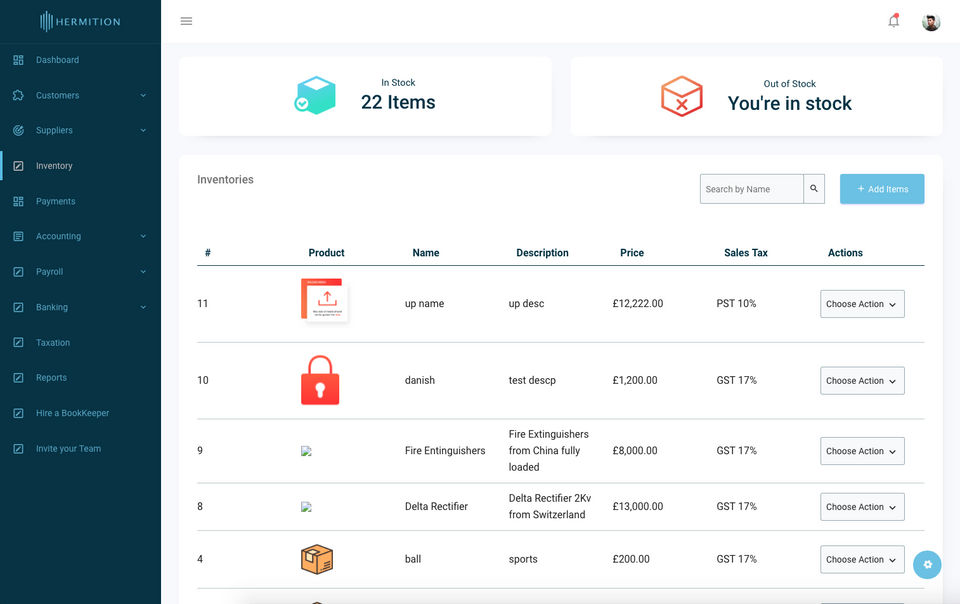This screenshot has width=960, height=604.
Task: Click the Reports sidebar icon
Action: click(18, 378)
